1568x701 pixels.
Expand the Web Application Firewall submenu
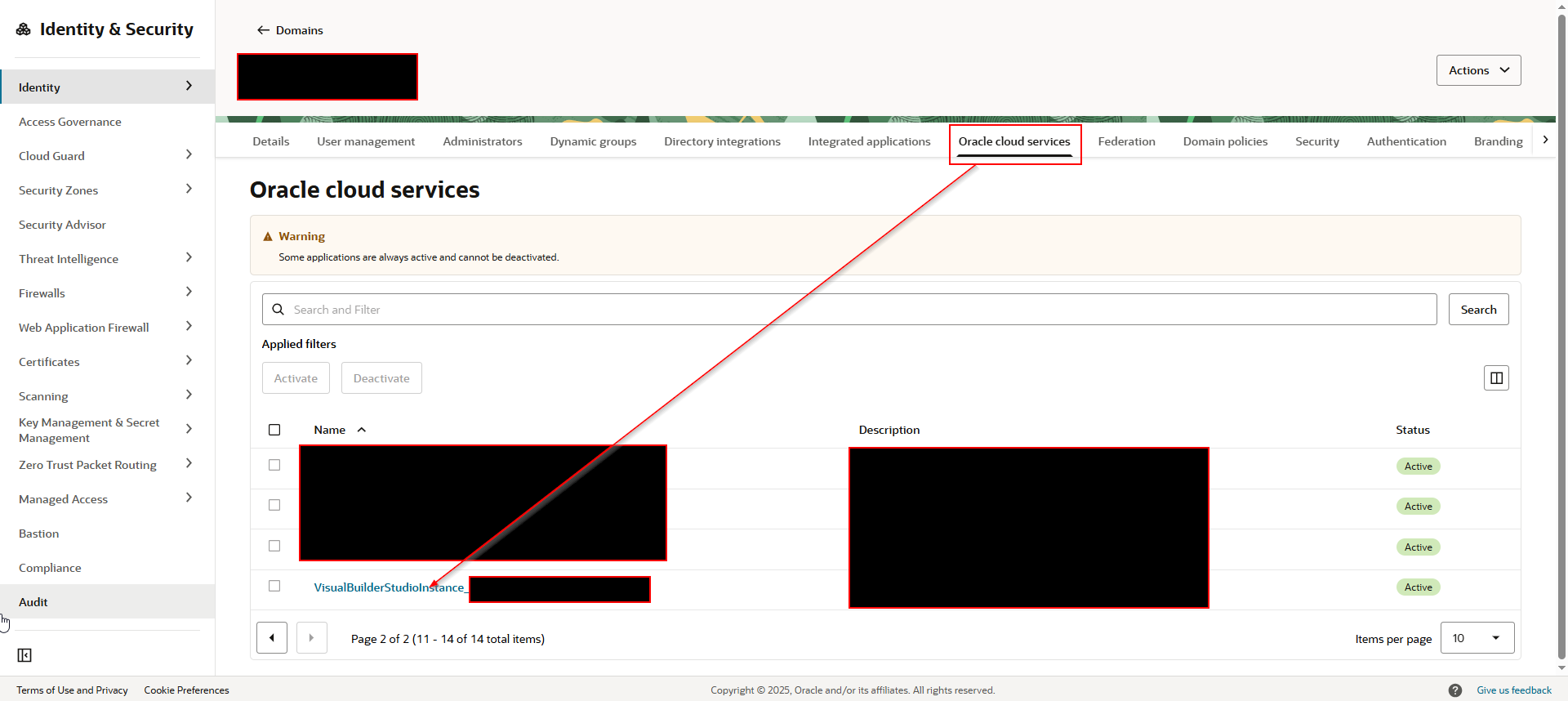189,326
